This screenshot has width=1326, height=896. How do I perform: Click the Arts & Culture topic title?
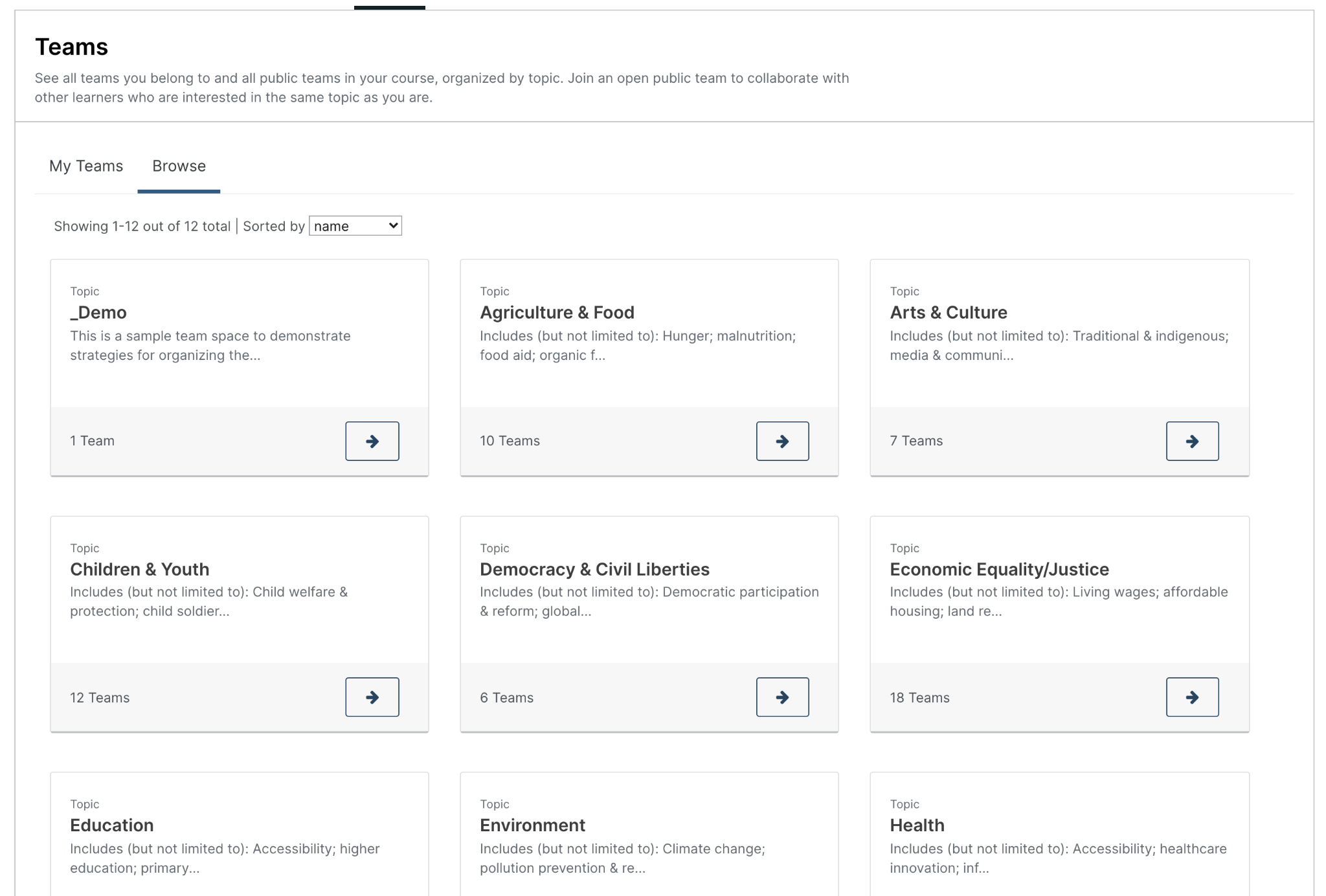click(x=948, y=312)
